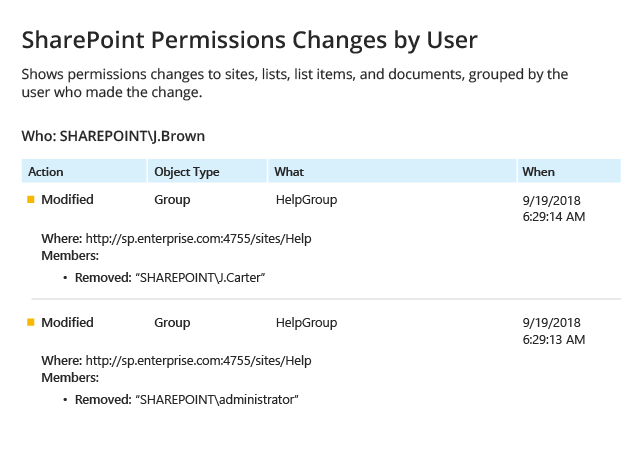
Task: Click the first row's Modified action label
Action: coord(67,199)
